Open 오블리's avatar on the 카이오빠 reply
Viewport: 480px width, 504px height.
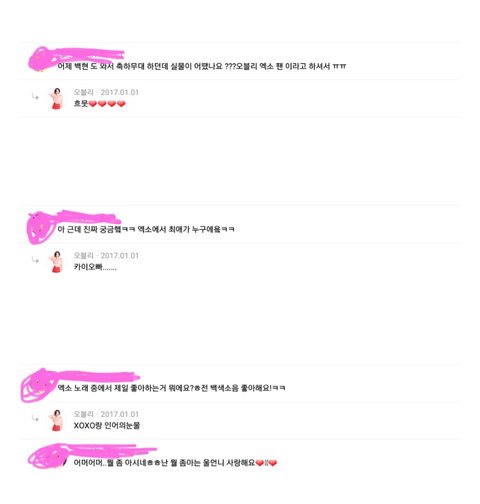pyautogui.click(x=57, y=262)
